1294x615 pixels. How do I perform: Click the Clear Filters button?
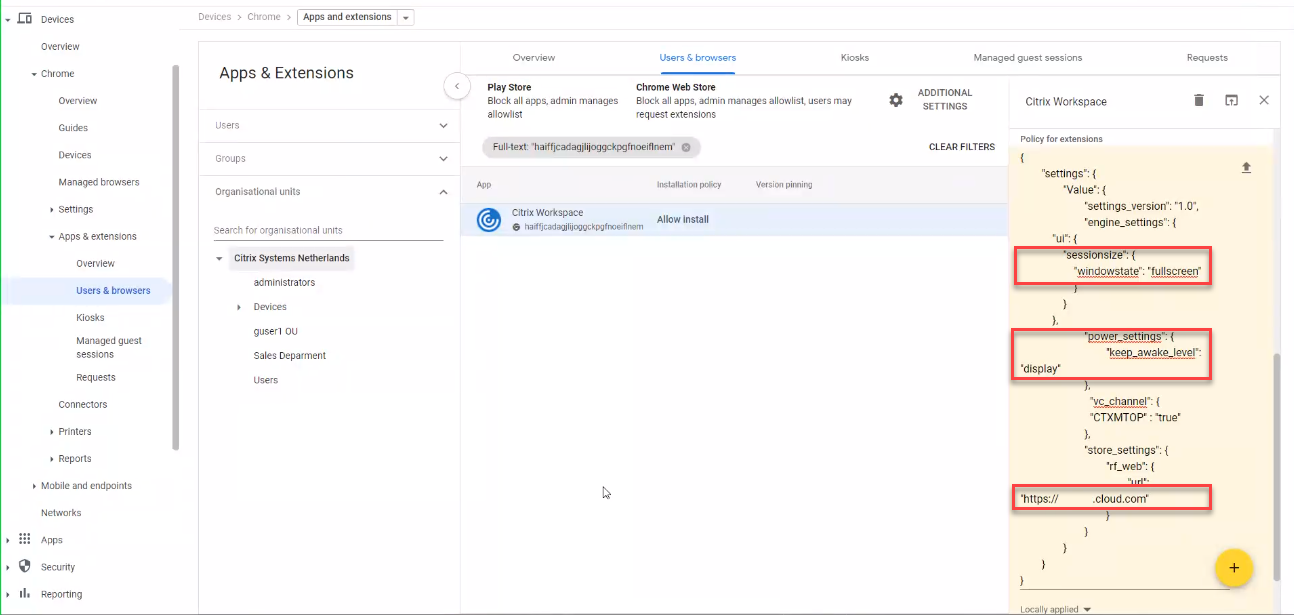point(961,147)
